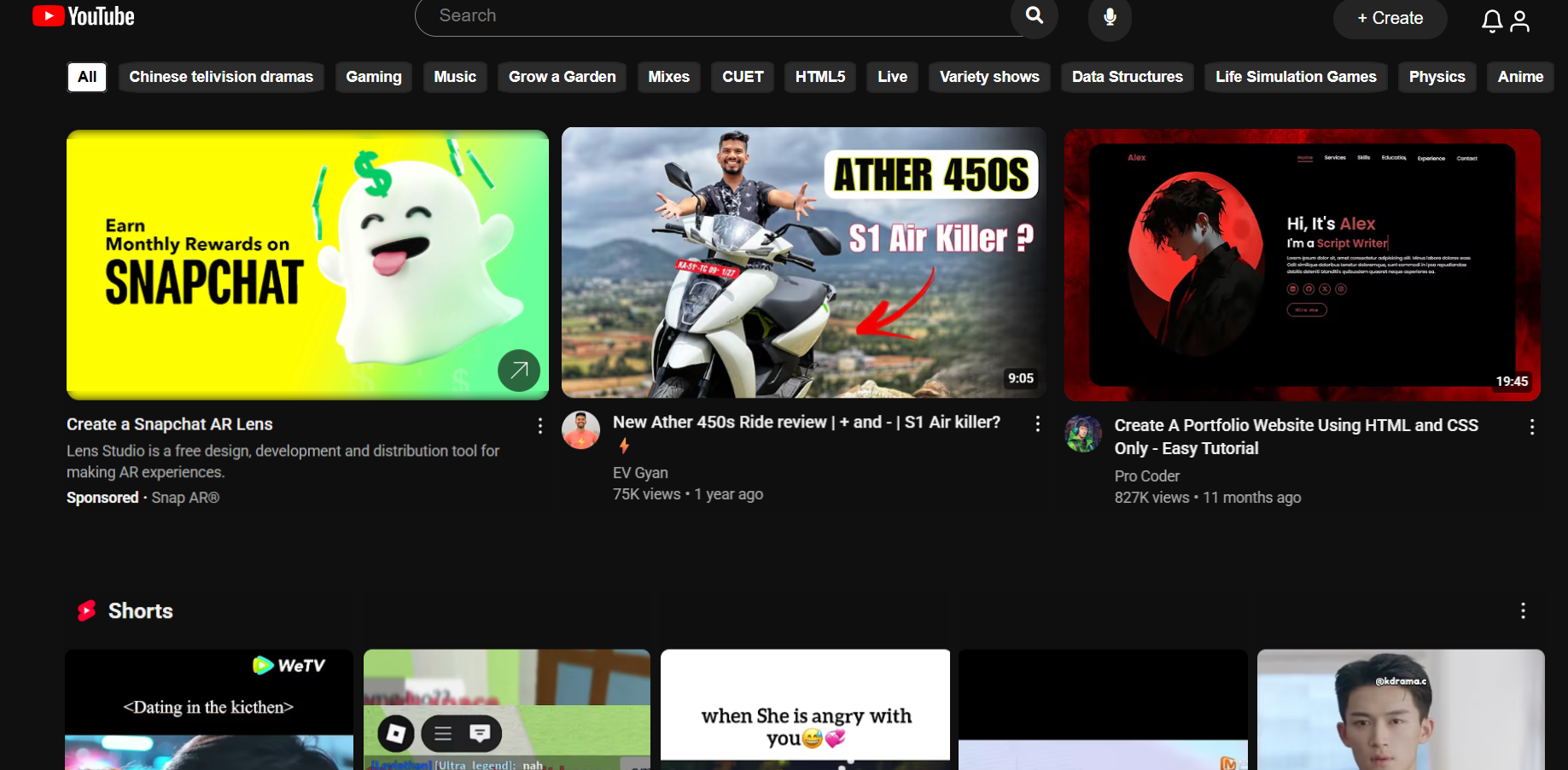Open more options for Ather 450s video

tap(1037, 423)
